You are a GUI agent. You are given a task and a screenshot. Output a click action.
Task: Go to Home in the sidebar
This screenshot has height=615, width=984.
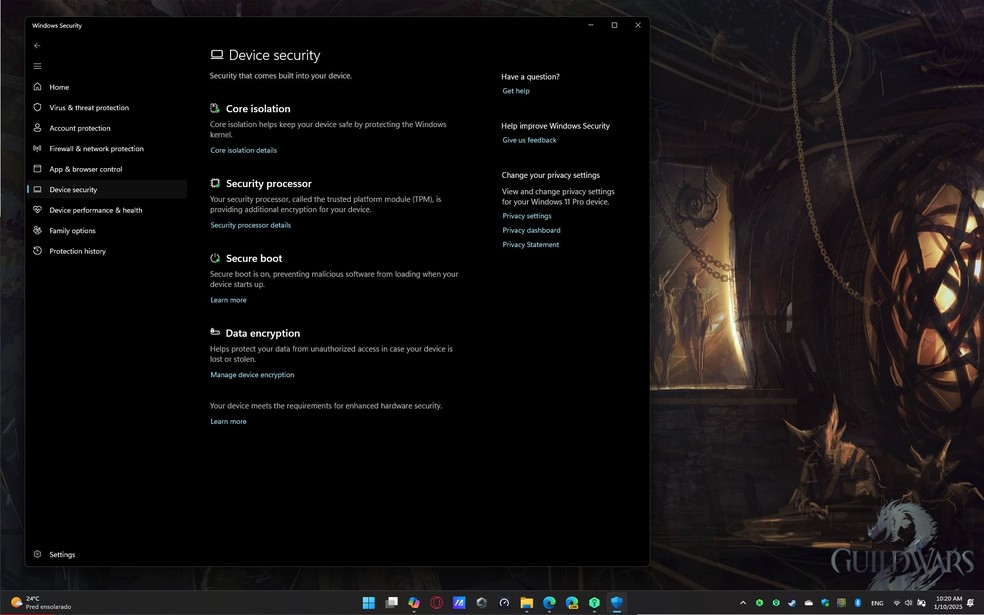[59, 87]
